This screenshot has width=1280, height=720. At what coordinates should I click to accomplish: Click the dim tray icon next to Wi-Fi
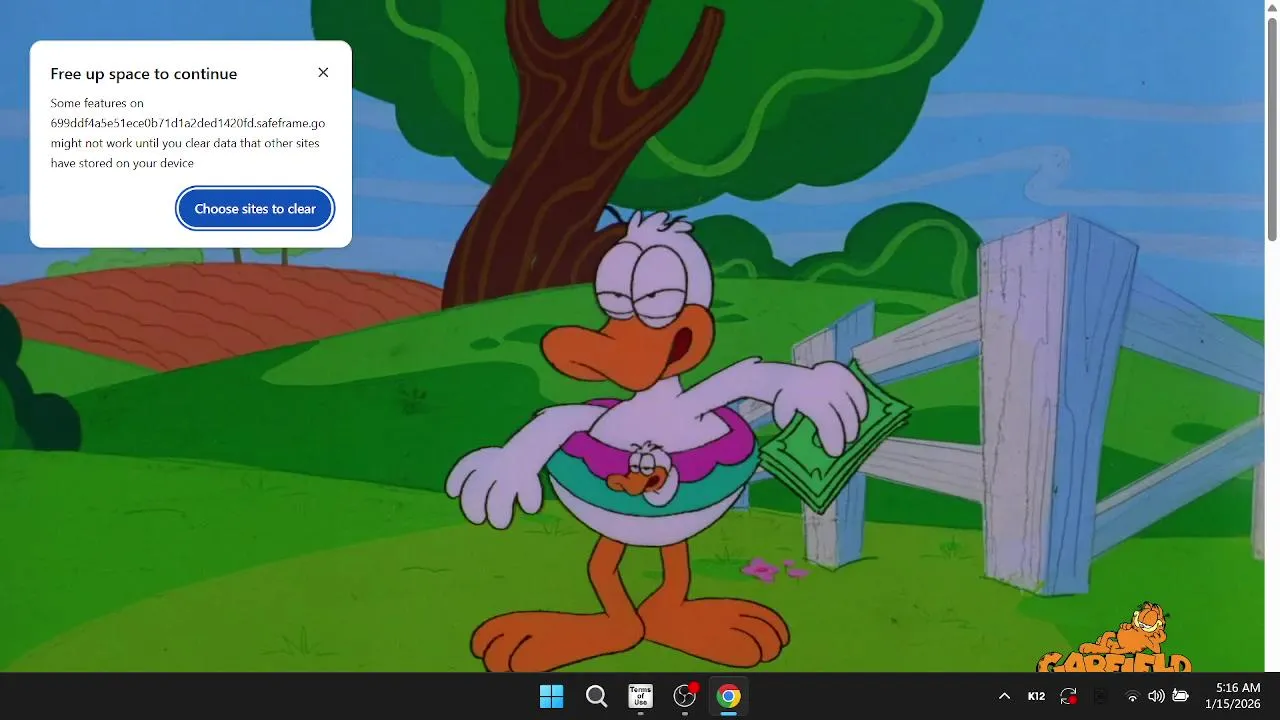1100,696
